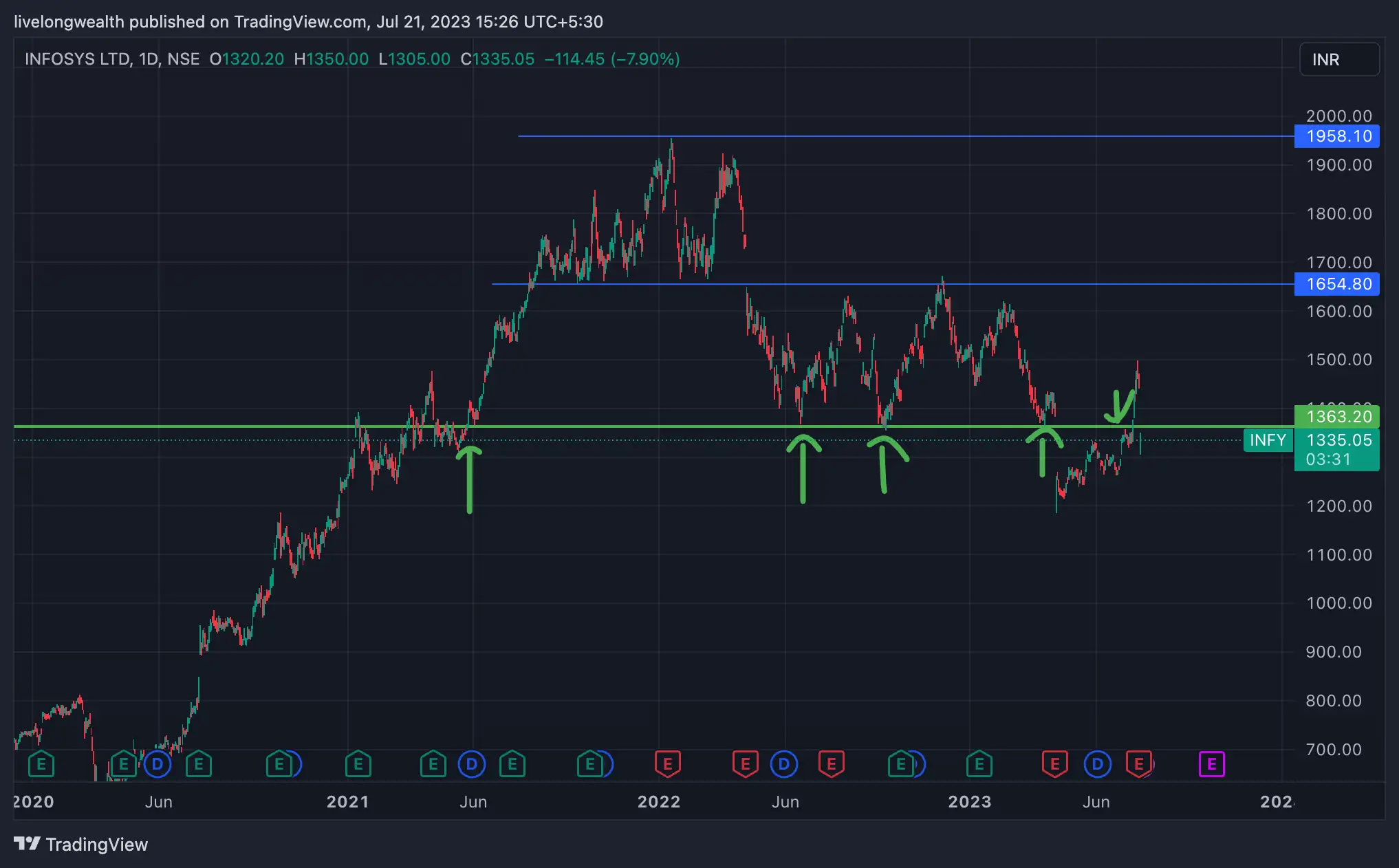The image size is (1399, 868).
Task: Open the INFOSYS LTD symbol menu
Action: [76, 59]
